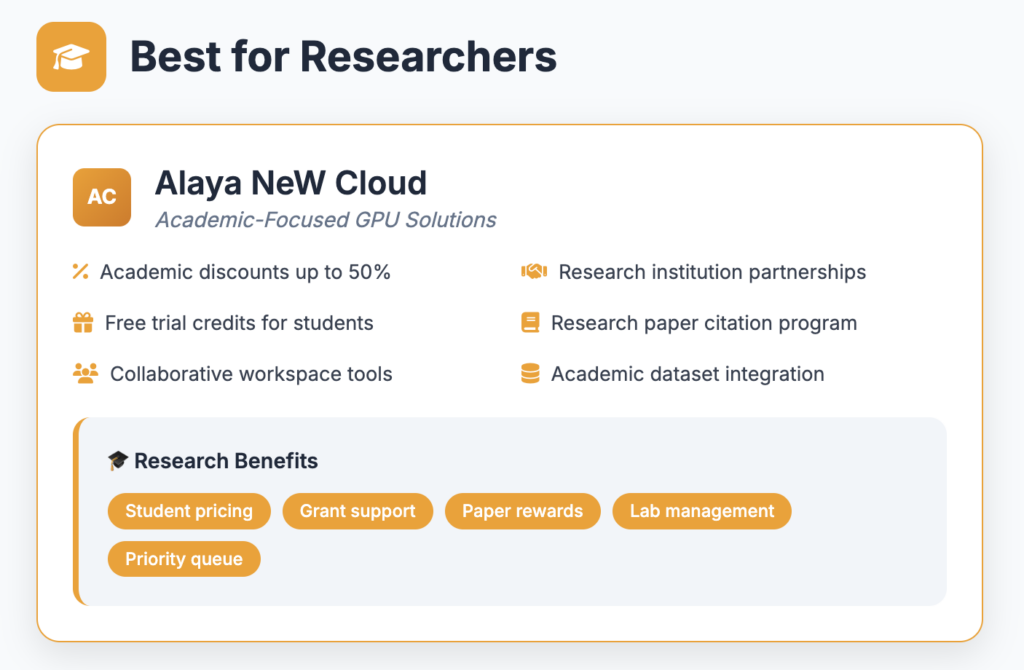This screenshot has width=1024, height=670.
Task: Click the percent discount icon
Action: coord(80,272)
